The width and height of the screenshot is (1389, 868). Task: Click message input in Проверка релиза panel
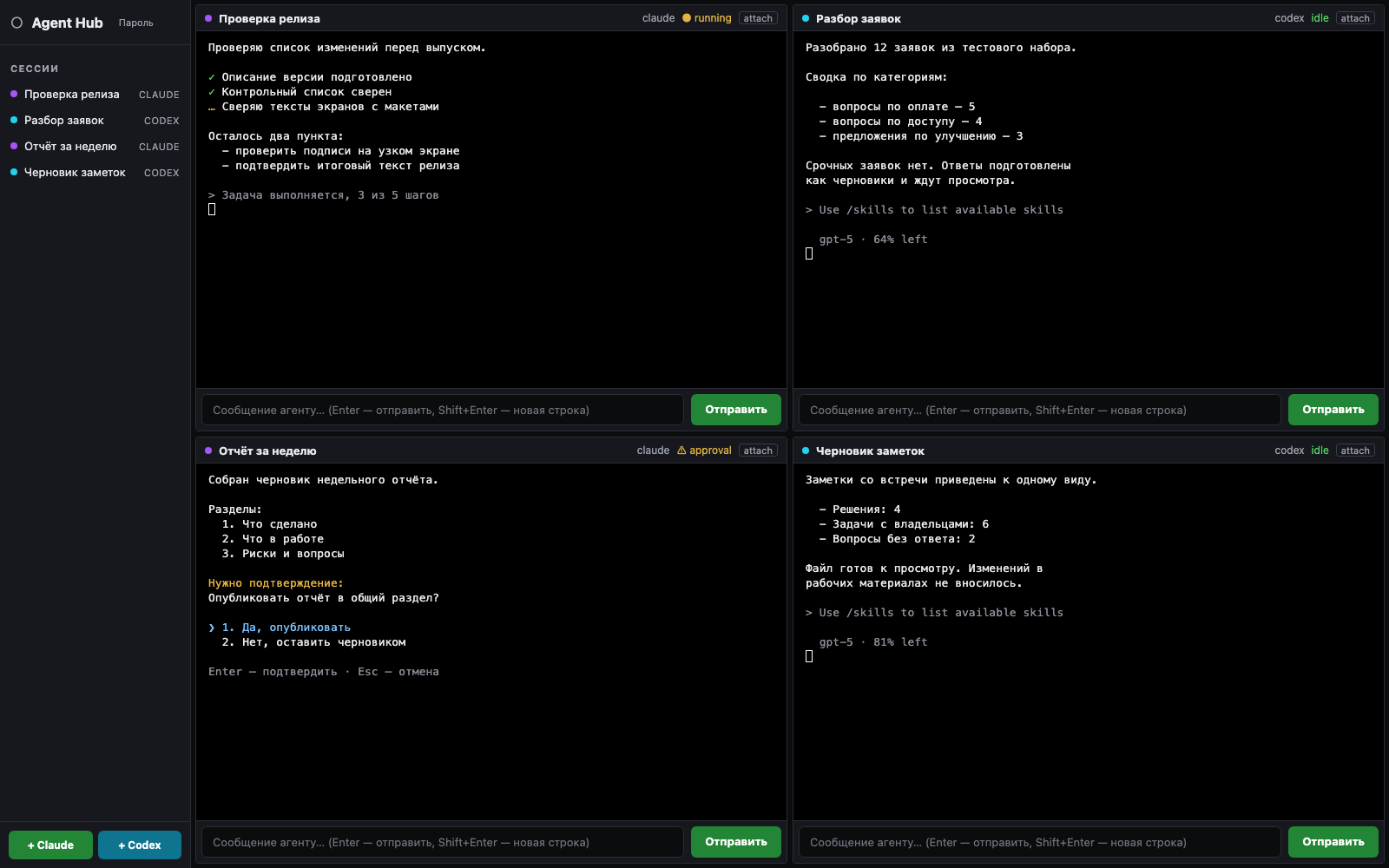tap(443, 410)
